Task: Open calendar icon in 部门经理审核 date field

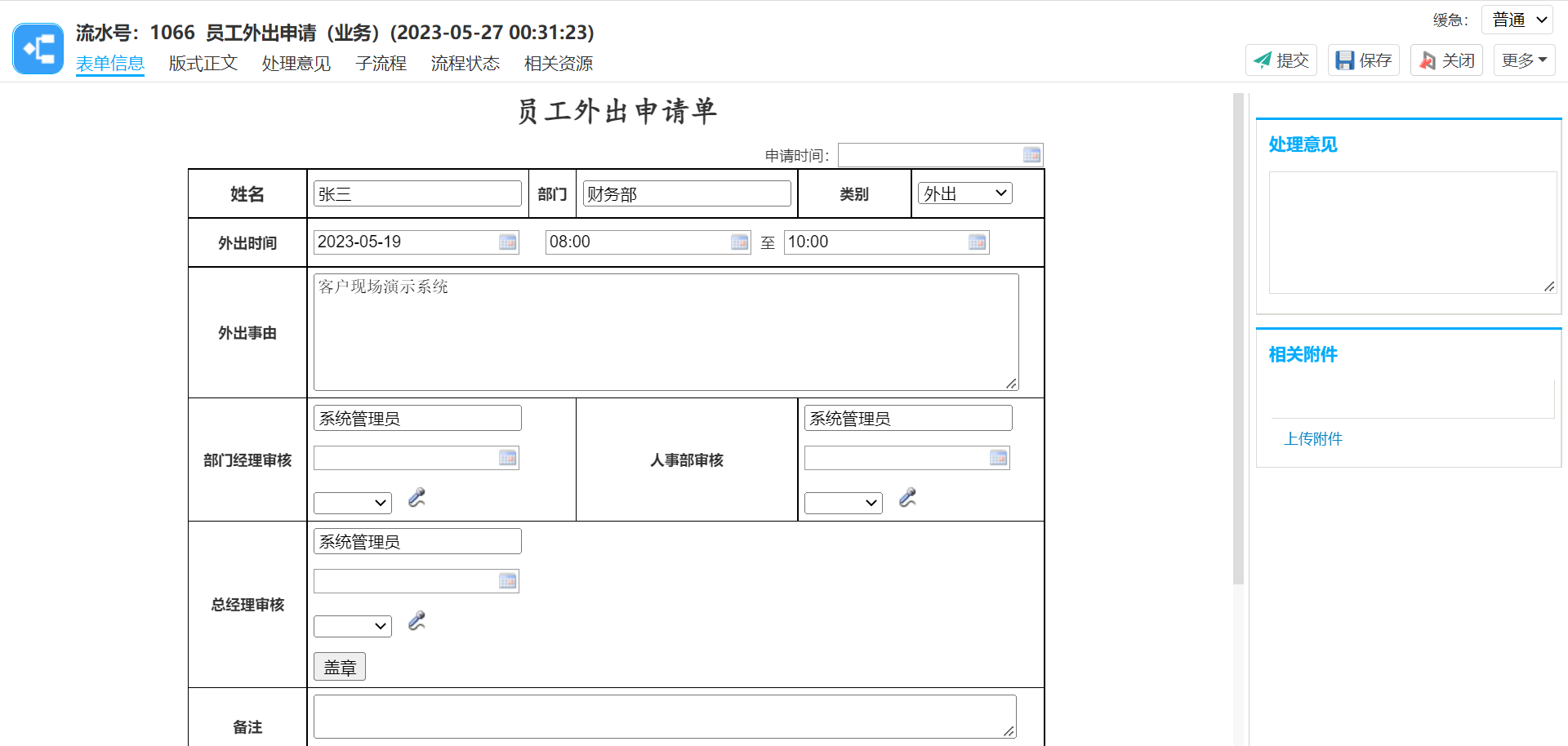Action: 508,458
